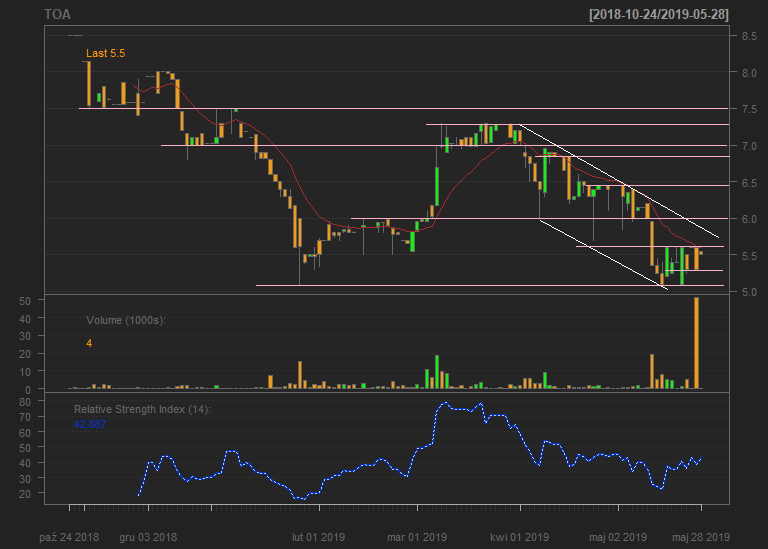The width and height of the screenshot is (768, 549).
Task: Click the Last 5.5 price label
Action: point(105,53)
